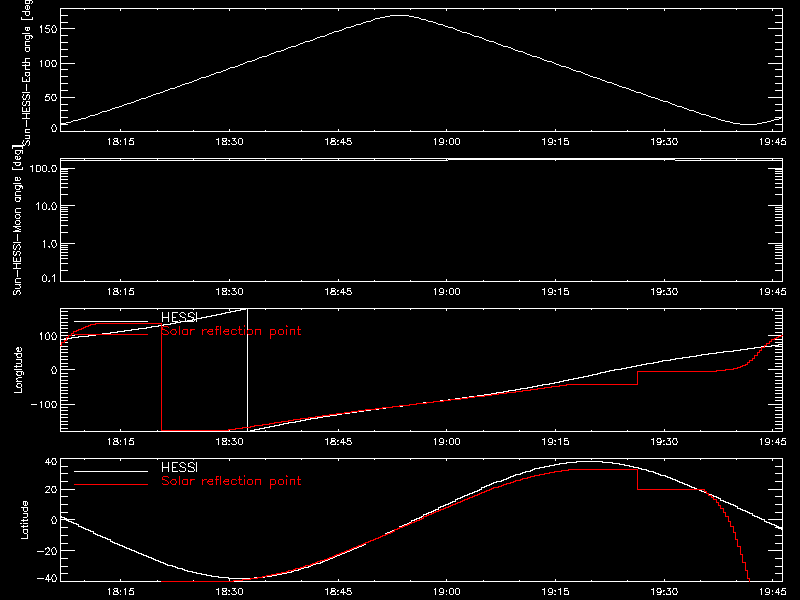
Task: Click 19:00 under the Longitude plot
Action: 446,442
